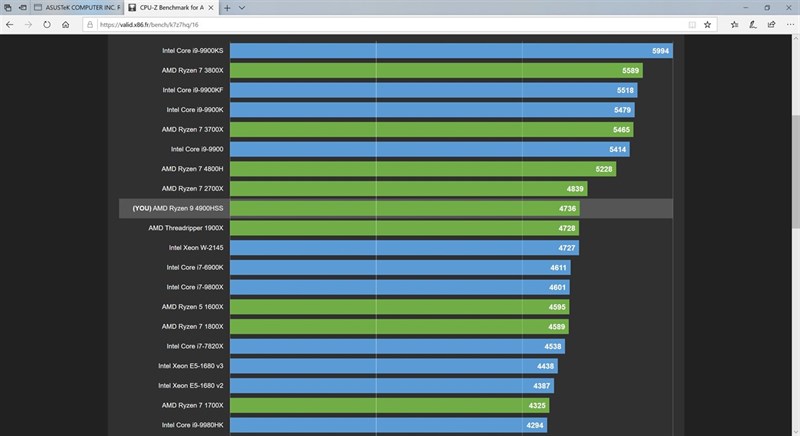Click the AMD Ryzen 7 3700X label
This screenshot has height=436, width=800.
click(x=192, y=130)
